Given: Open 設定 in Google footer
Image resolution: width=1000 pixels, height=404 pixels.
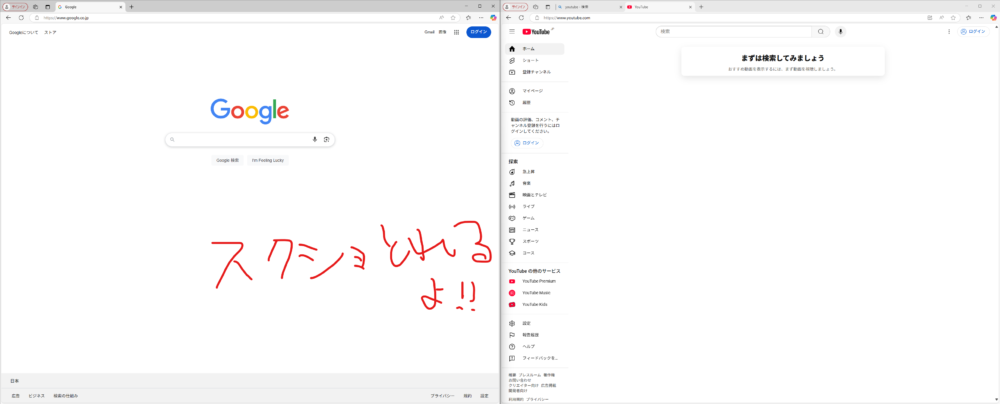Looking at the screenshot, I should [x=484, y=396].
